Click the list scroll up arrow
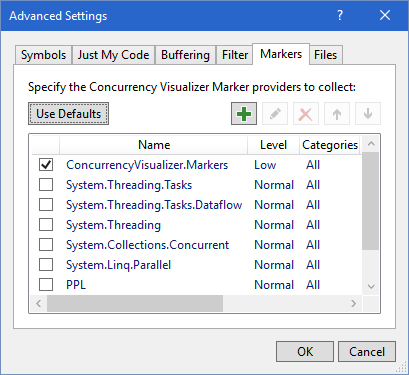Screen dimensions: 409x375 [x=371, y=144]
